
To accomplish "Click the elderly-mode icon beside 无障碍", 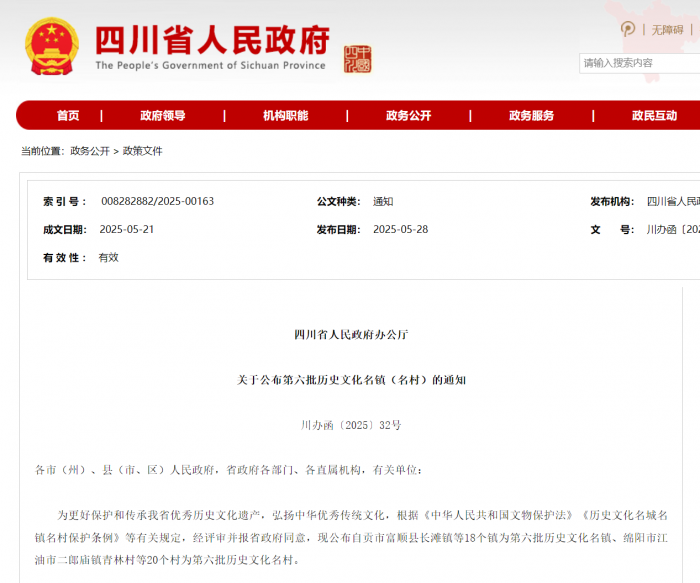I will pyautogui.click(x=628, y=29).
